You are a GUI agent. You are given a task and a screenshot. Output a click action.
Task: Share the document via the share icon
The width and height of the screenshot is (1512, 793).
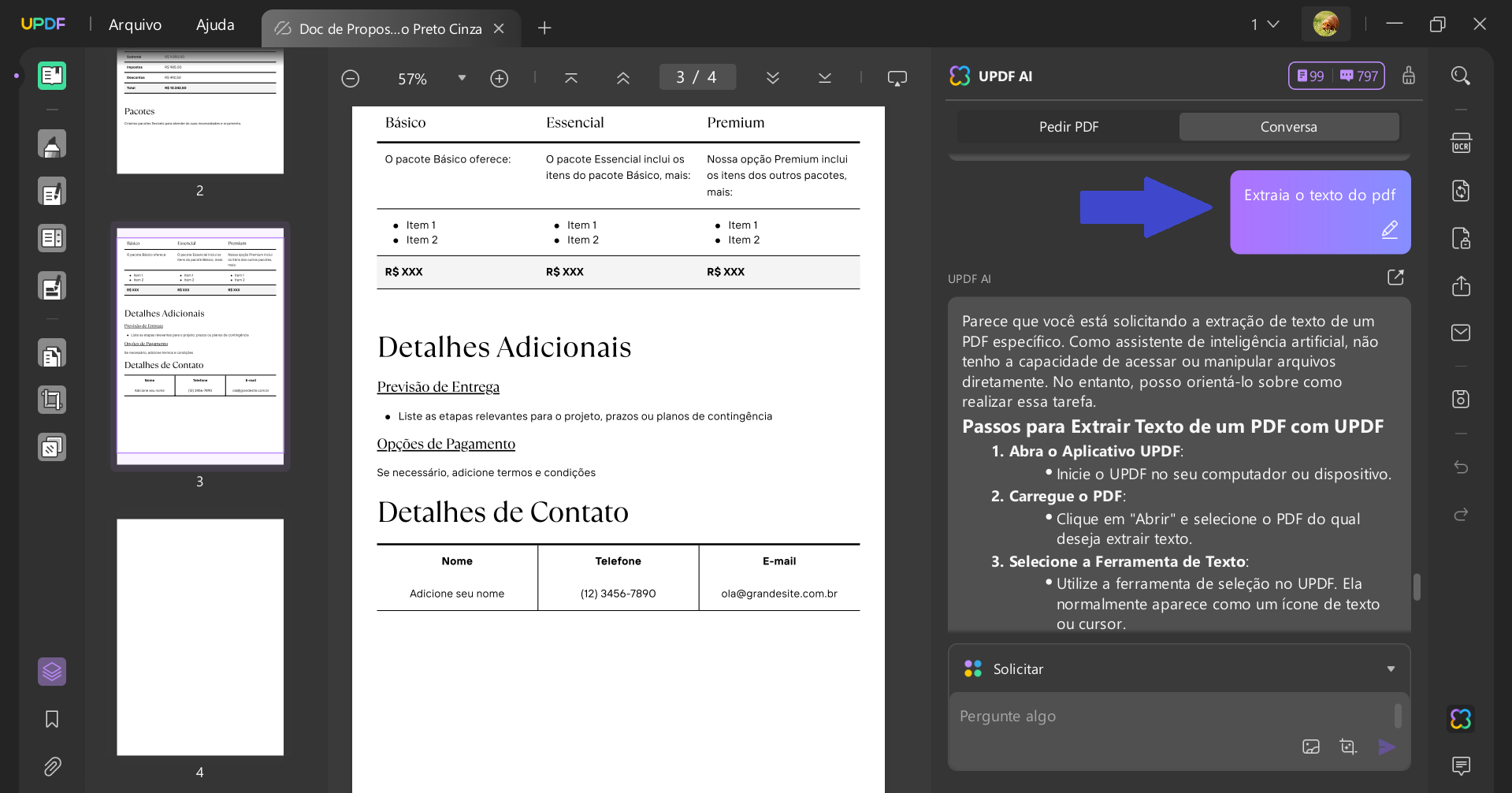click(x=1461, y=285)
